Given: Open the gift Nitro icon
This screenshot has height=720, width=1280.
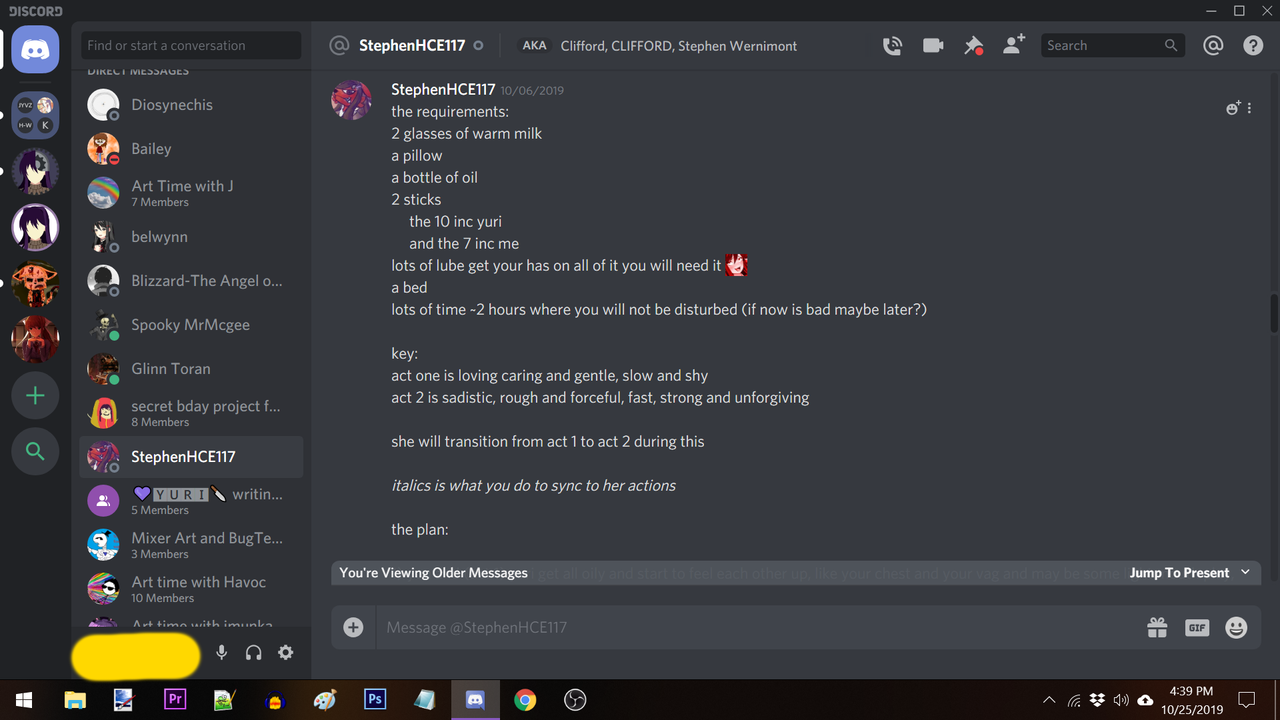Looking at the screenshot, I should click(1157, 627).
